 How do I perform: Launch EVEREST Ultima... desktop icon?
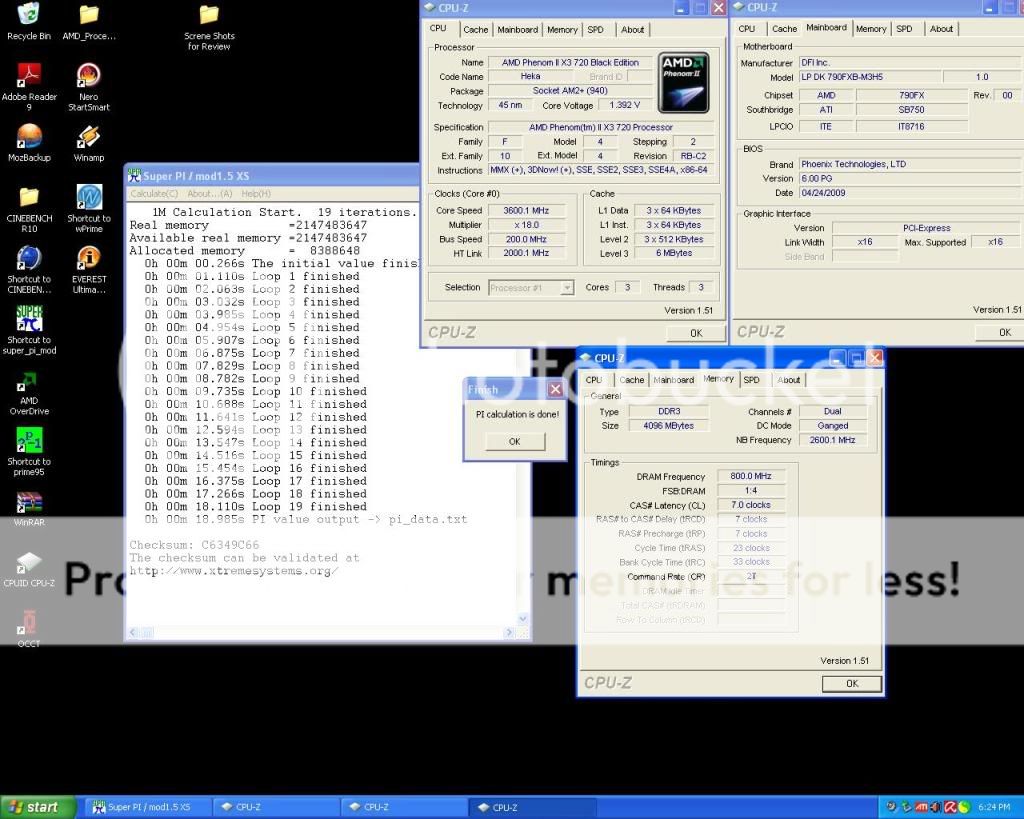[x=89, y=269]
